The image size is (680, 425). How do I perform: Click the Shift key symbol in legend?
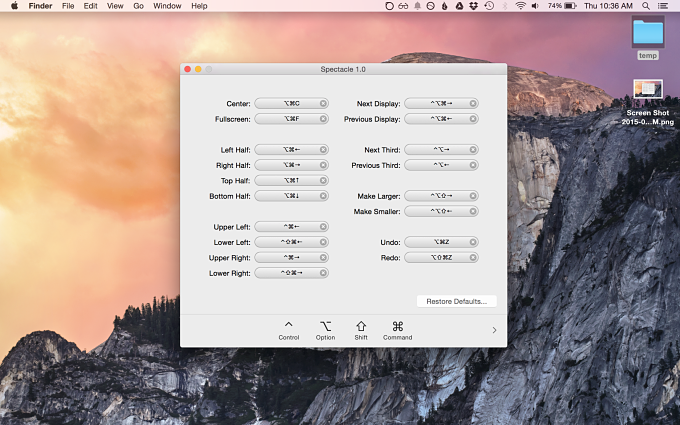(361, 326)
